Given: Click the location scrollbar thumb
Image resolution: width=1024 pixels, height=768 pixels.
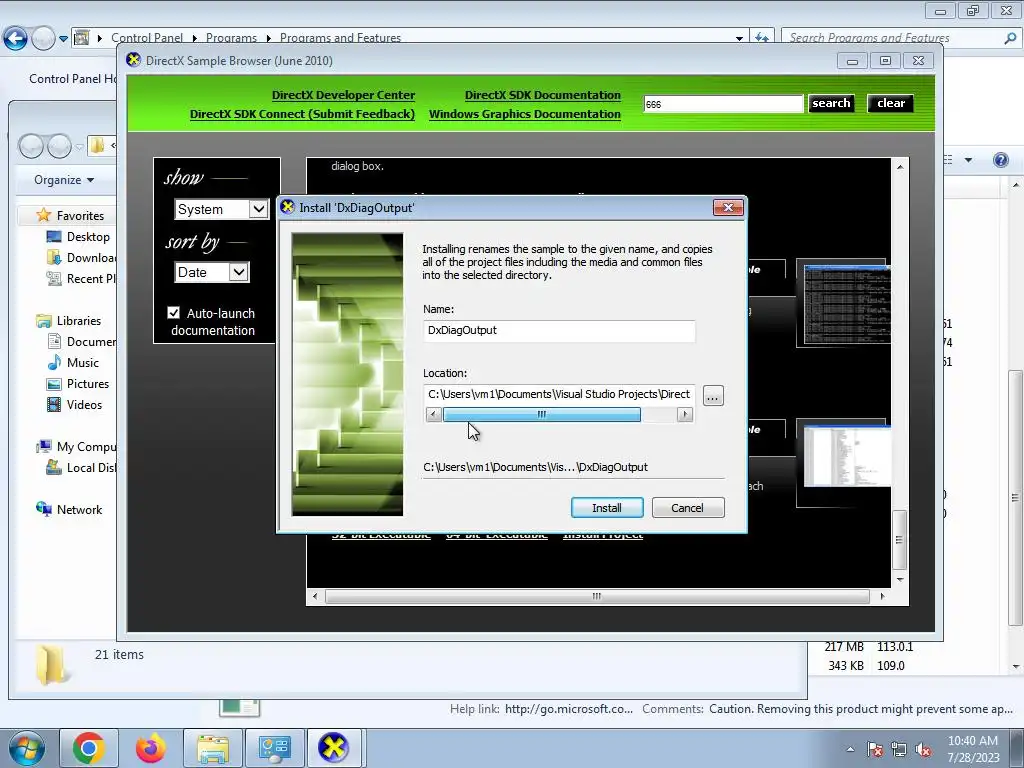Looking at the screenshot, I should 541,415.
